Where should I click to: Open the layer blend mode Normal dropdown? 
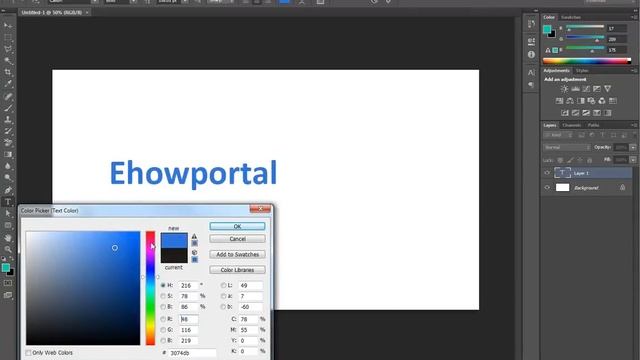(567, 147)
